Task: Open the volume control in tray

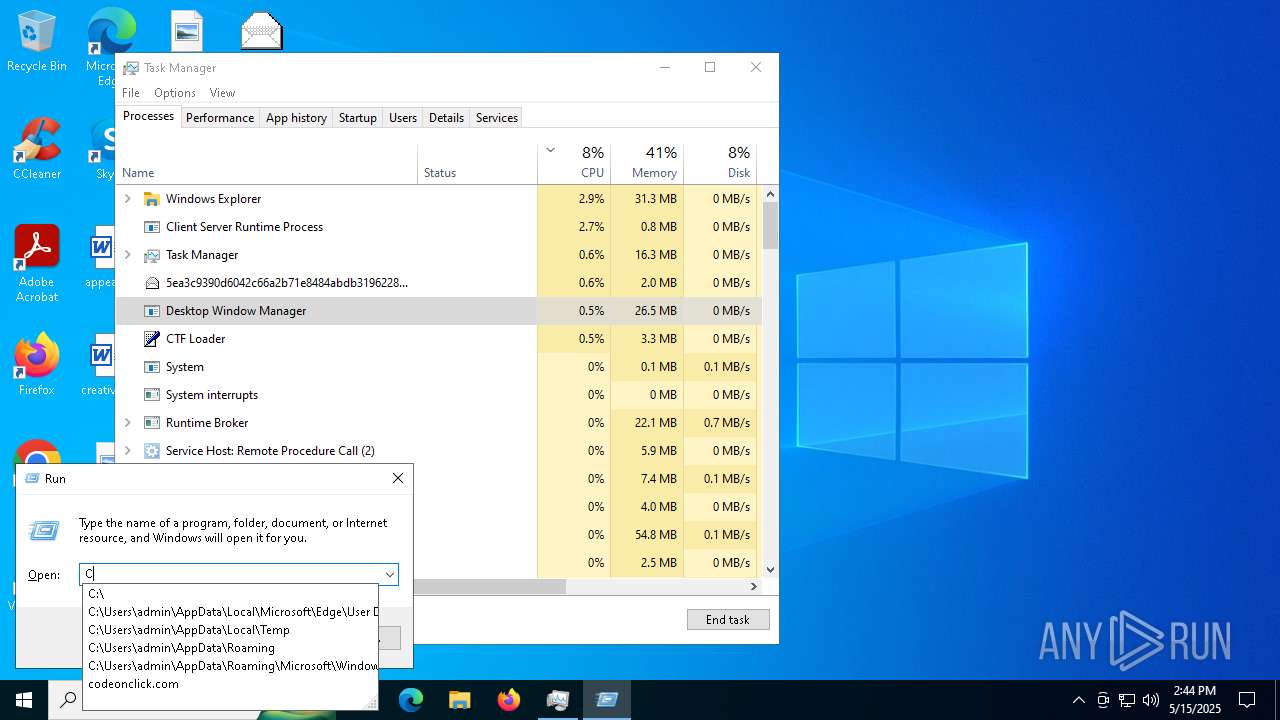Action: (1151, 700)
